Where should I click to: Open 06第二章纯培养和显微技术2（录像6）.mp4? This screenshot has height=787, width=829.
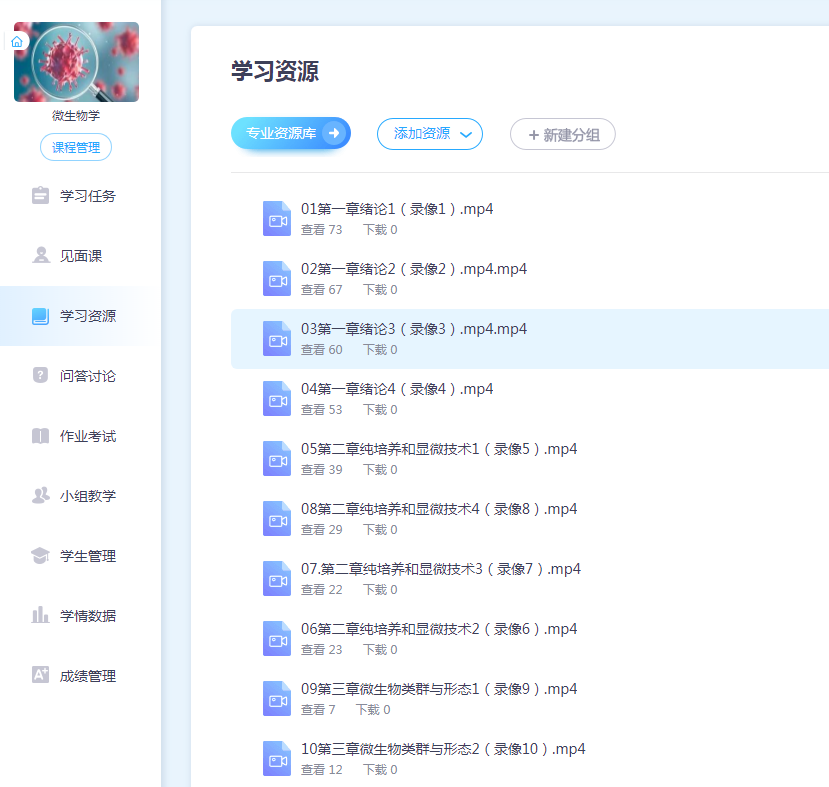coord(439,629)
